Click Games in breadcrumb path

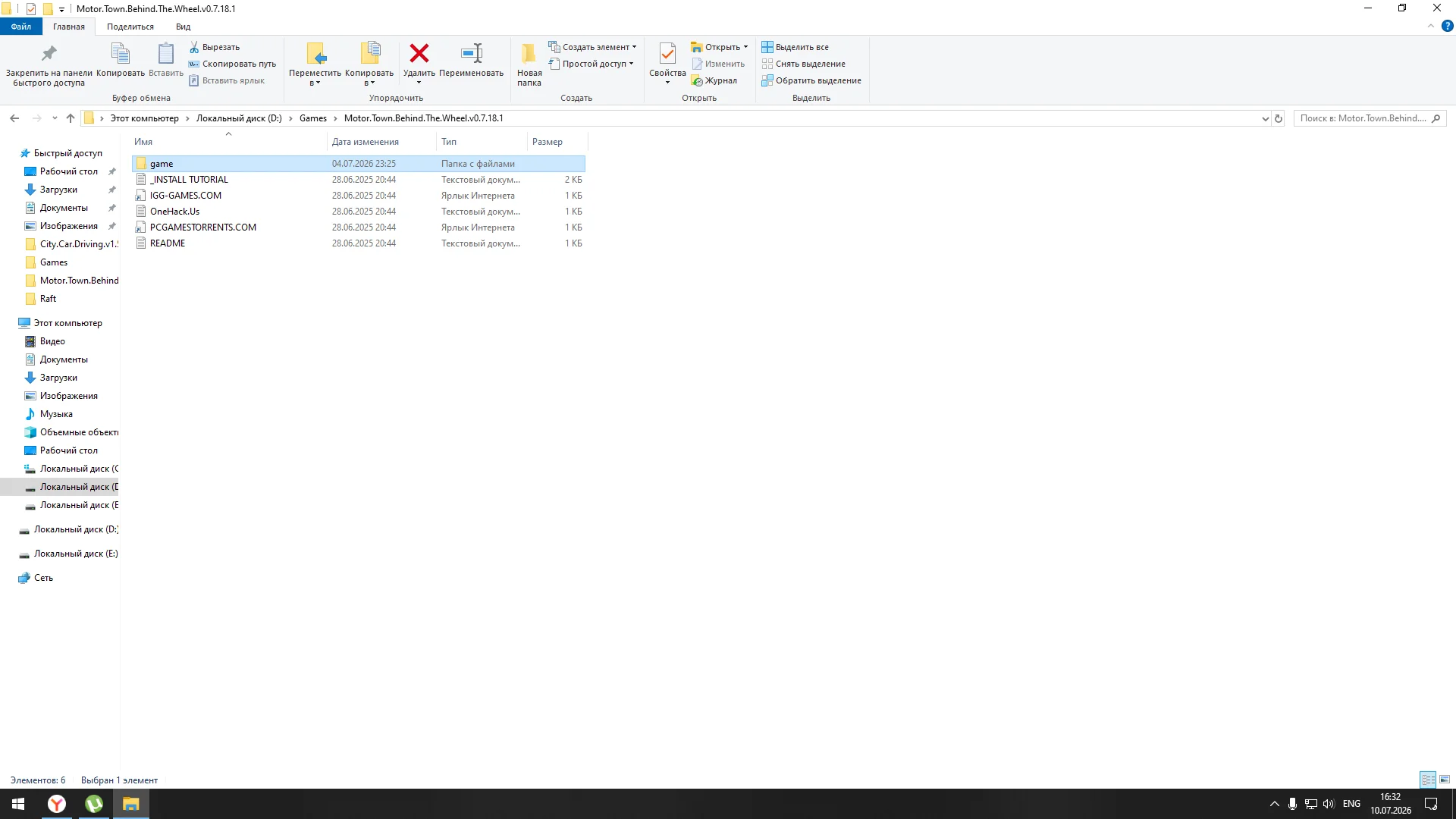pyautogui.click(x=313, y=118)
